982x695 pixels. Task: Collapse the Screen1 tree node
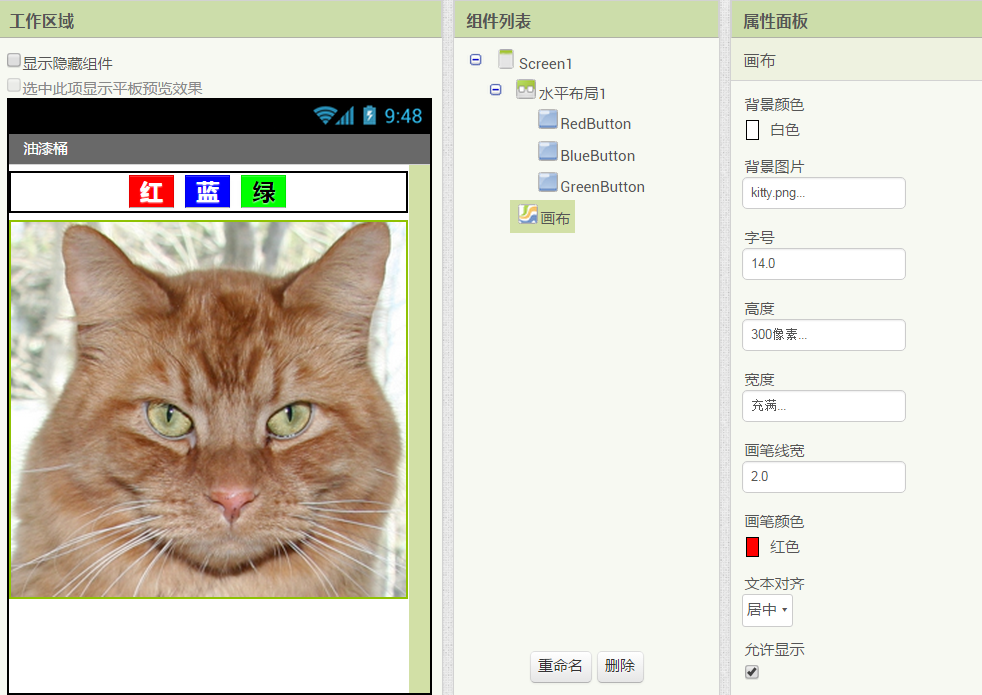(475, 60)
